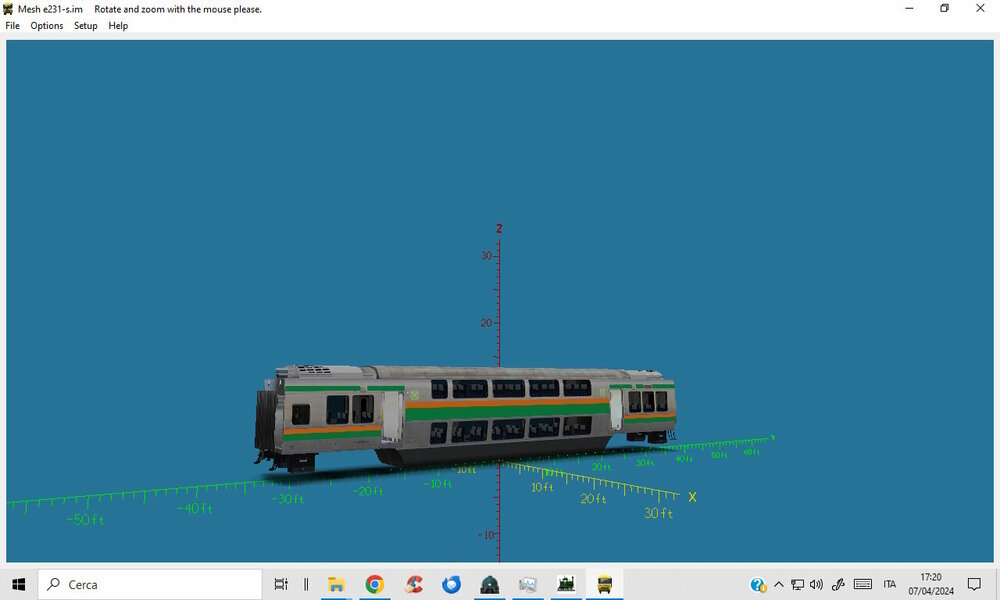Close the mesh viewer window
The width and height of the screenshot is (1000, 600).
point(980,8)
